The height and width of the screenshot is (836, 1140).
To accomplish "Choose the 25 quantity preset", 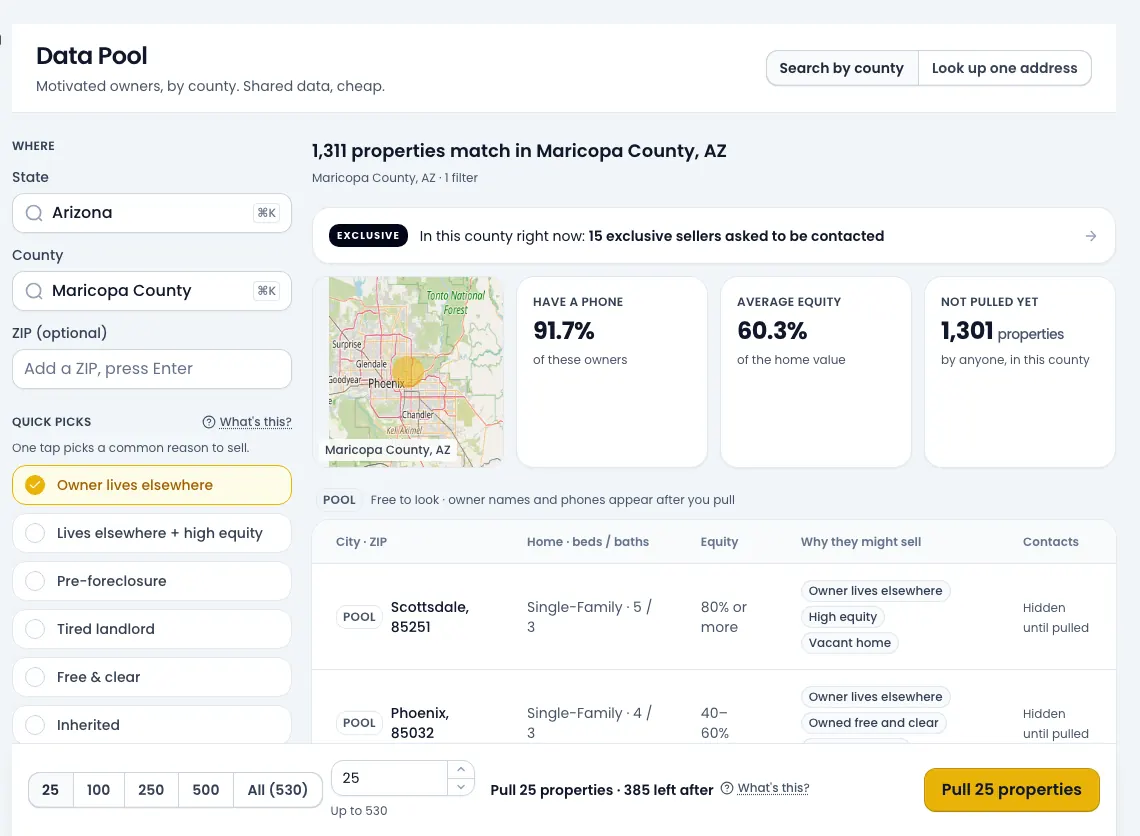I will pos(50,789).
